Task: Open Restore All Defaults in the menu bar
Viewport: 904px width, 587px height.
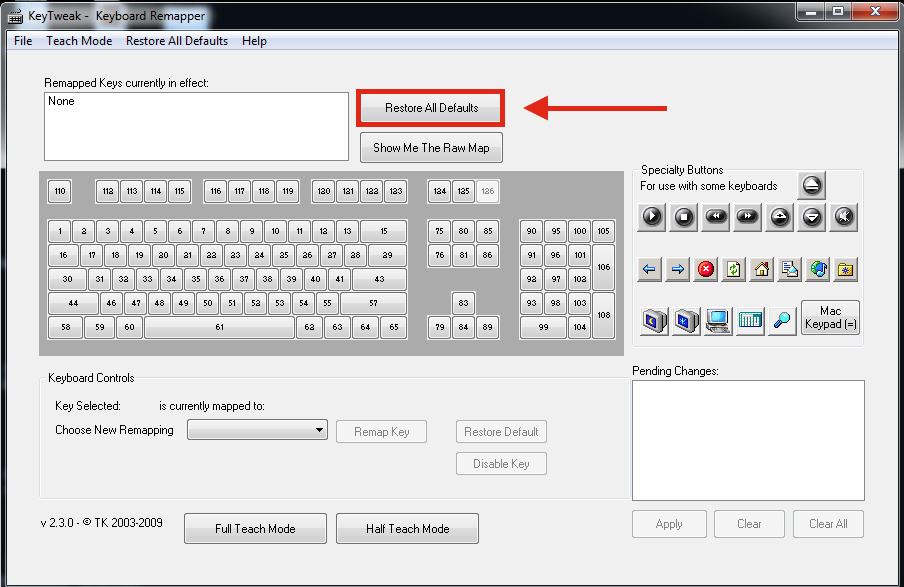Action: click(x=177, y=41)
